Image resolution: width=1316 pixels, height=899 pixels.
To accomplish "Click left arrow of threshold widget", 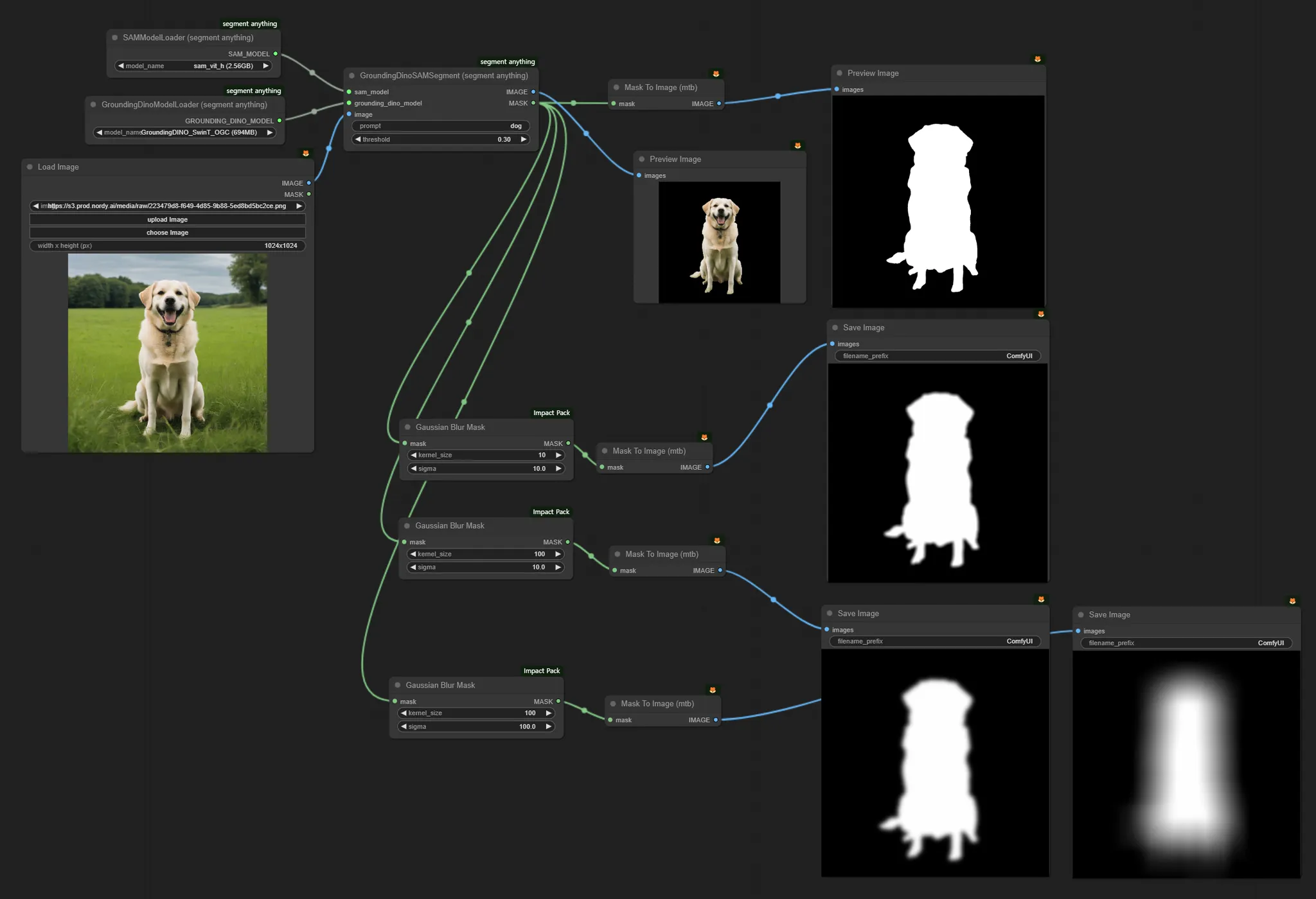I will (x=358, y=139).
